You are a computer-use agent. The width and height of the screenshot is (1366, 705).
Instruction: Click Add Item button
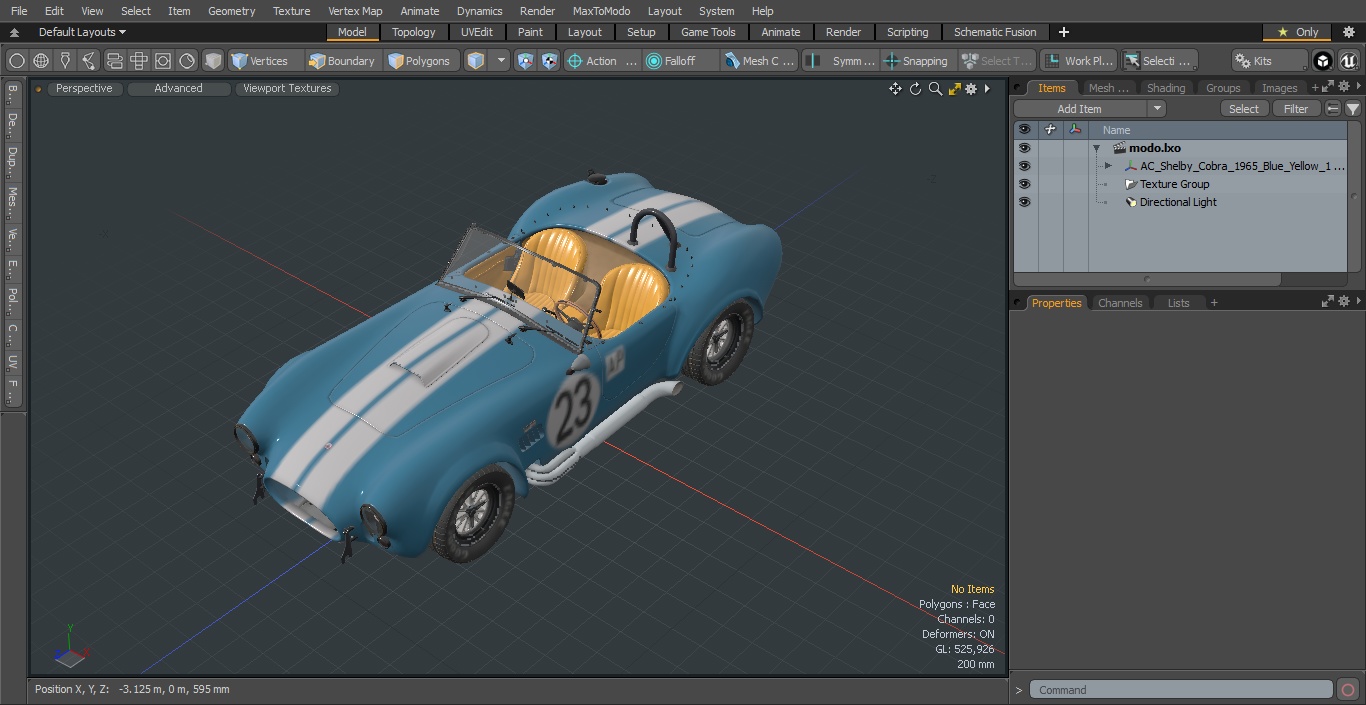[x=1079, y=109]
